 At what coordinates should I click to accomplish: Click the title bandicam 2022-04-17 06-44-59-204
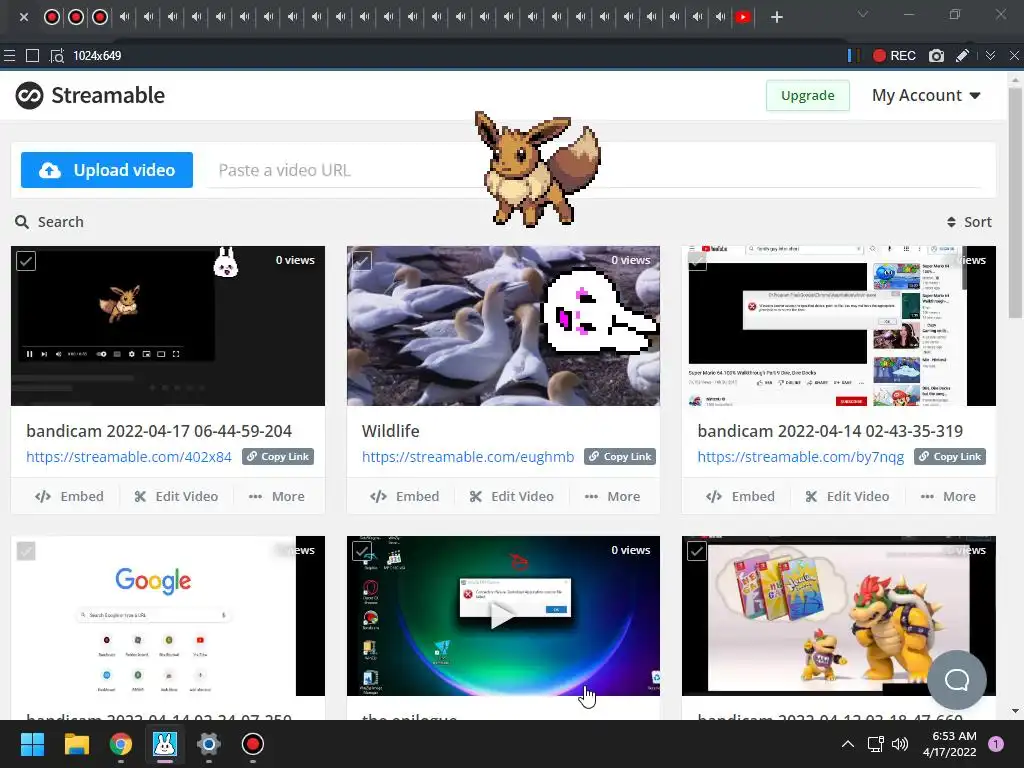(x=159, y=431)
